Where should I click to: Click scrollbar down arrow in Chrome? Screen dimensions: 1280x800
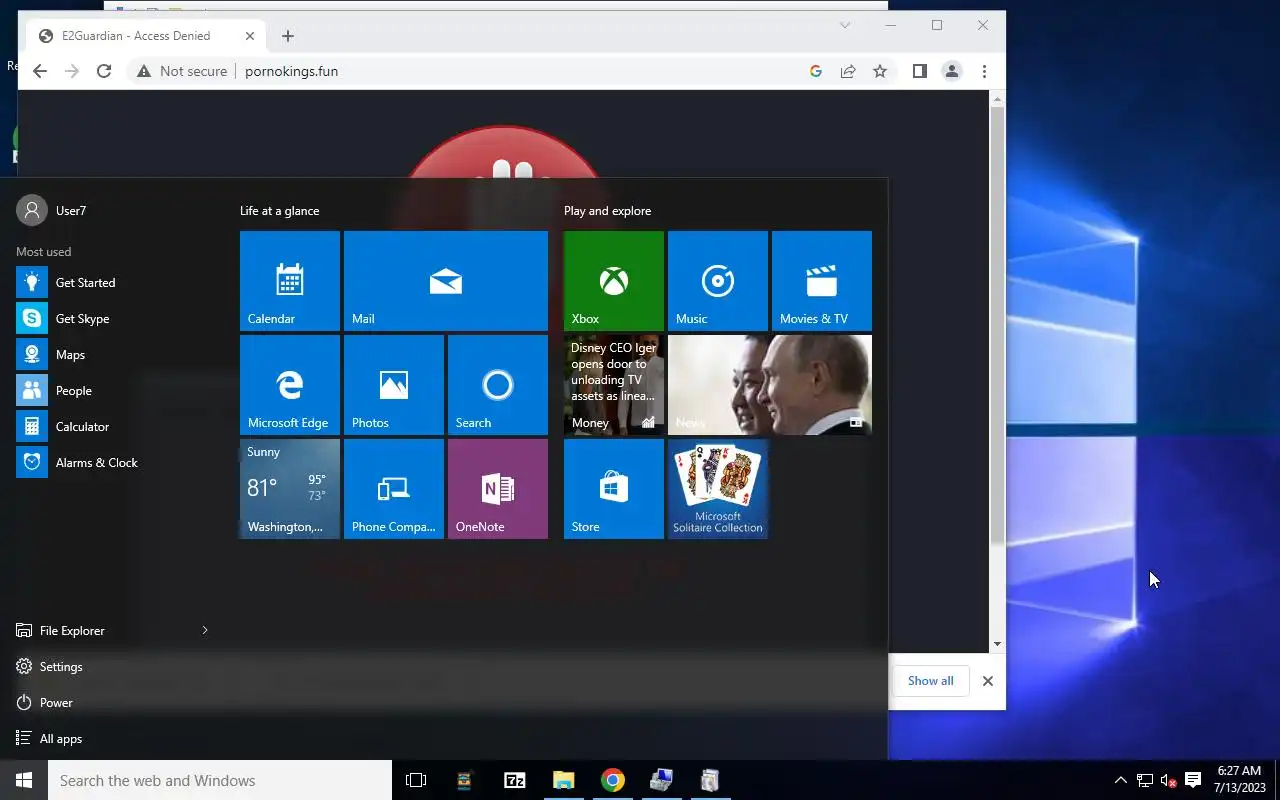997,645
